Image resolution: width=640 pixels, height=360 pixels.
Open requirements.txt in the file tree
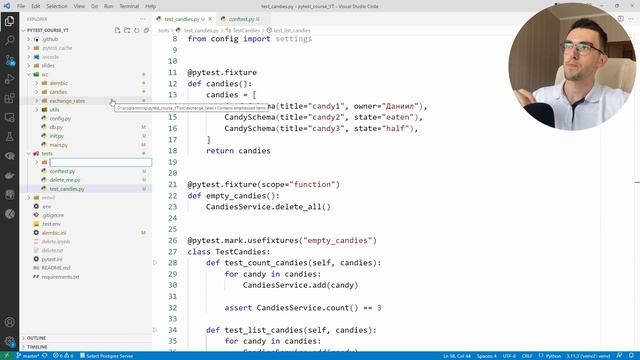point(60,277)
